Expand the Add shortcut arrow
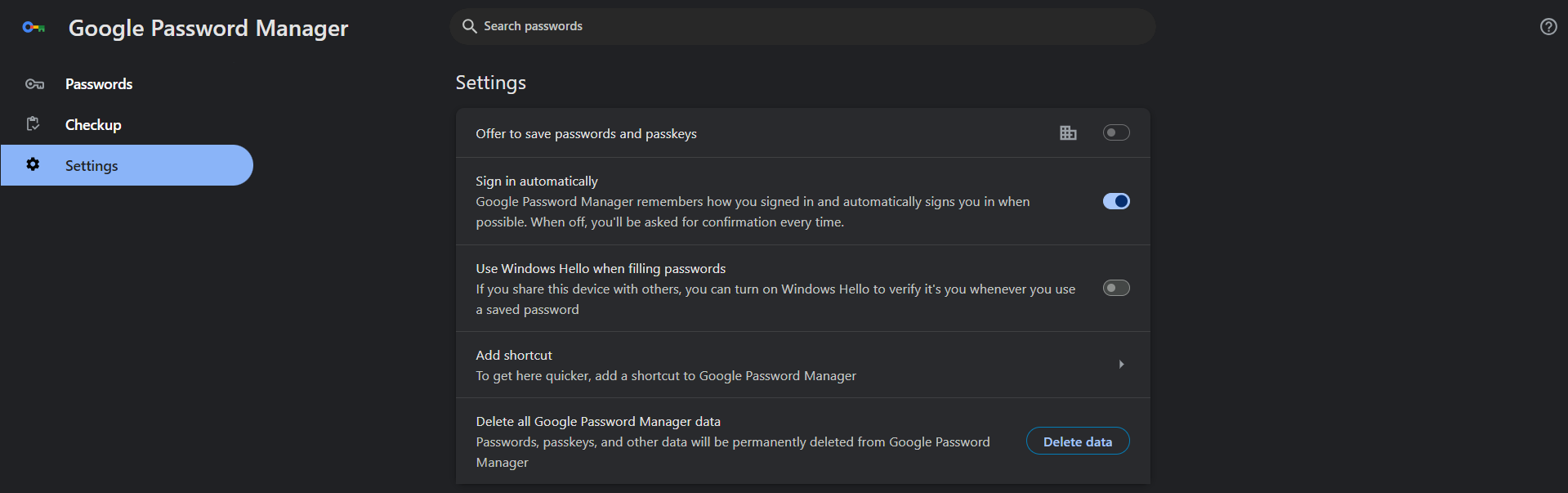This screenshot has height=493, width=1568. [1121, 365]
